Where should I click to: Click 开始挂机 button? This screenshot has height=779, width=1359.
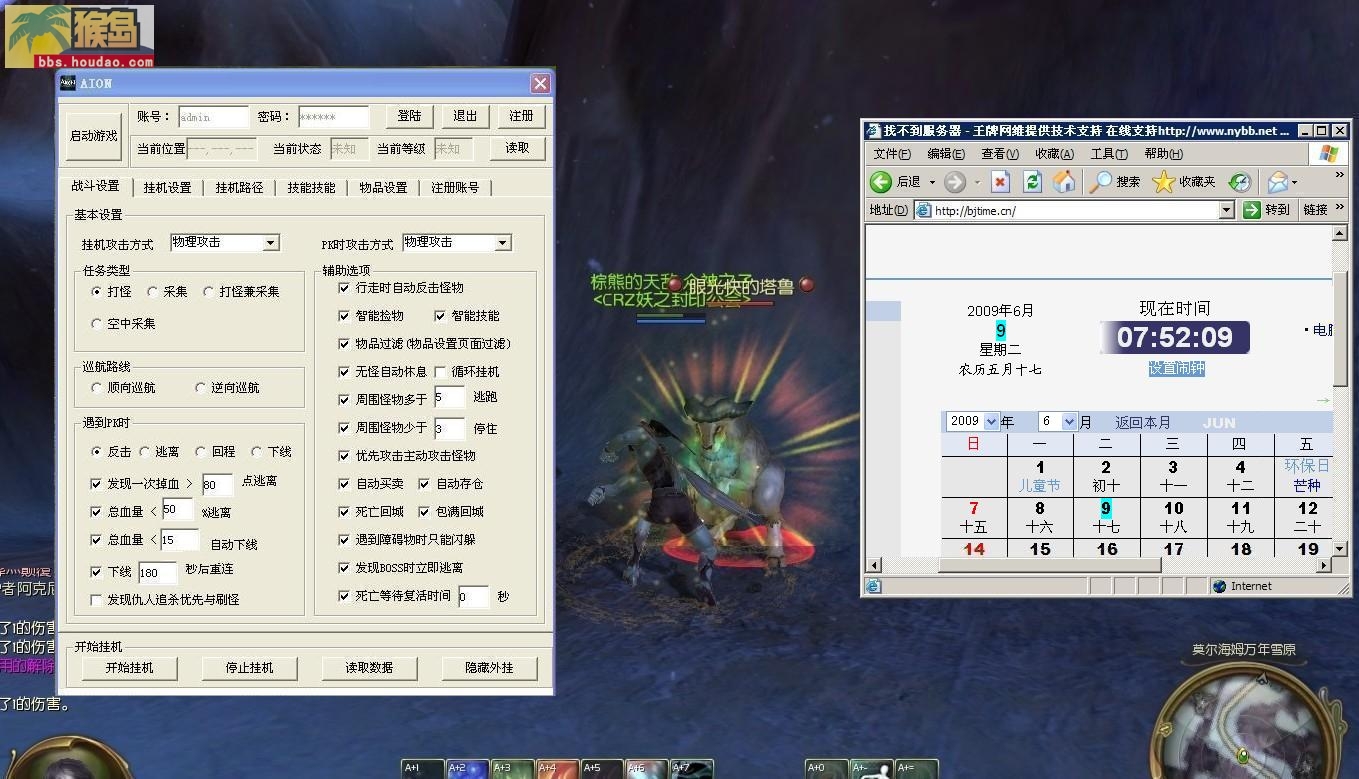tap(129, 668)
